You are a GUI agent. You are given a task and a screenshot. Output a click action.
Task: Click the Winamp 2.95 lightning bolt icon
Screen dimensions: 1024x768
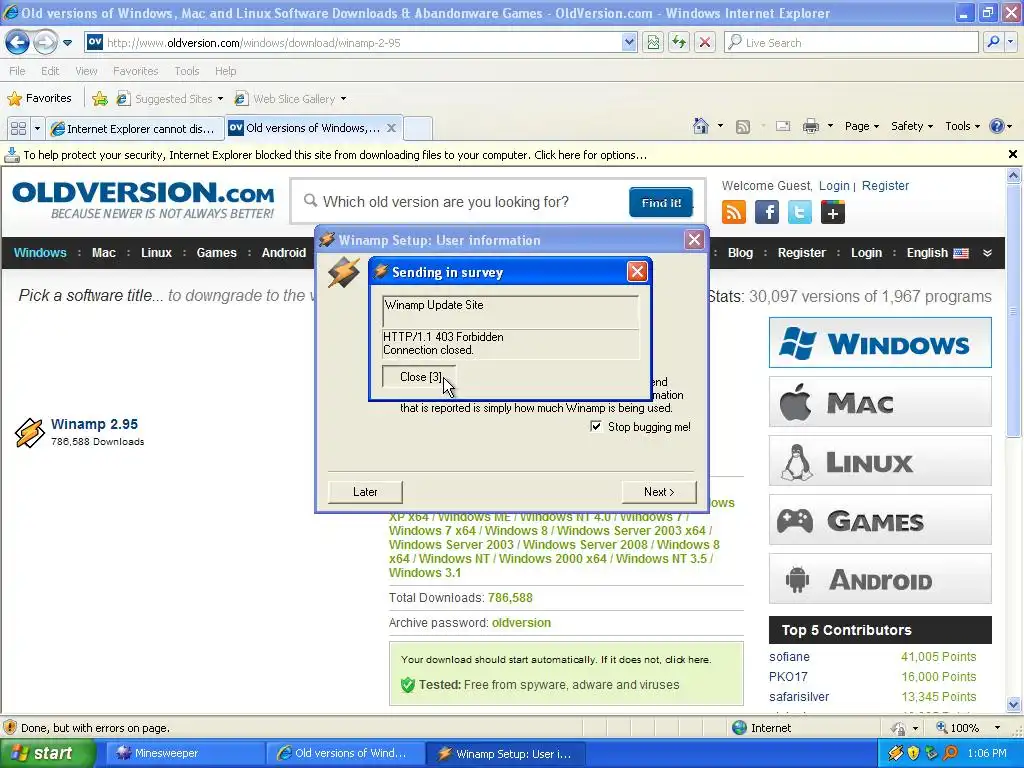click(29, 432)
